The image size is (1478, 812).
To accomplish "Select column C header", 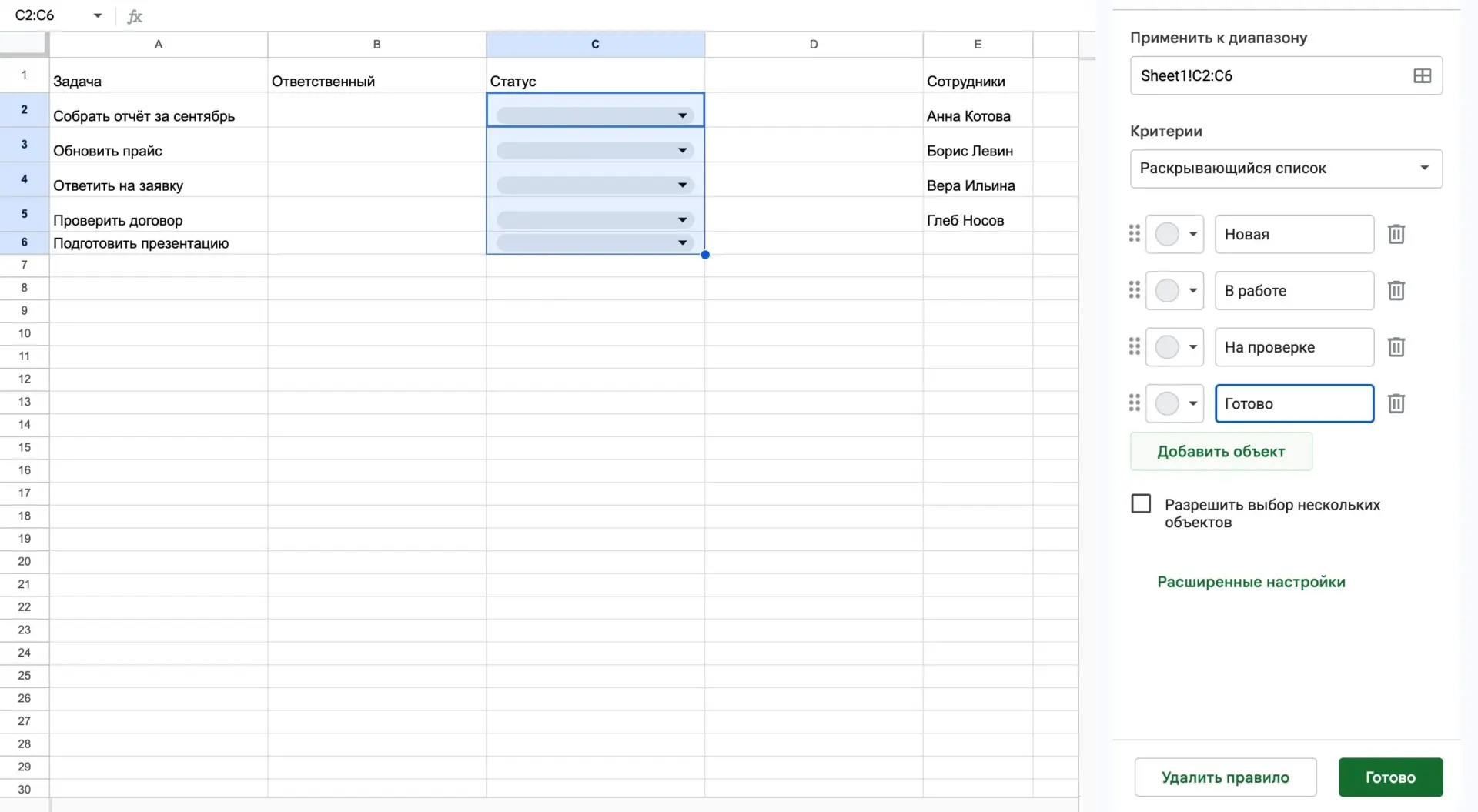I will [595, 44].
